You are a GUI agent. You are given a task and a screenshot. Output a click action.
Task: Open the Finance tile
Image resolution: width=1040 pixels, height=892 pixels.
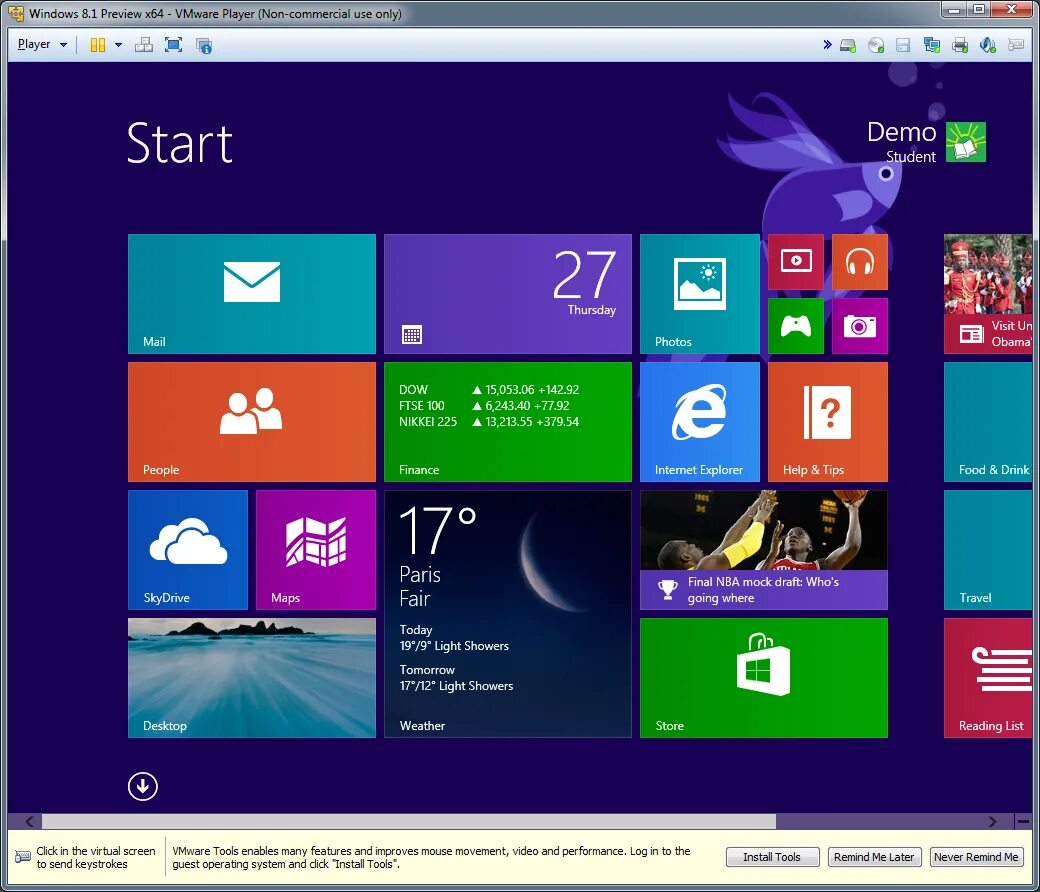(x=507, y=422)
